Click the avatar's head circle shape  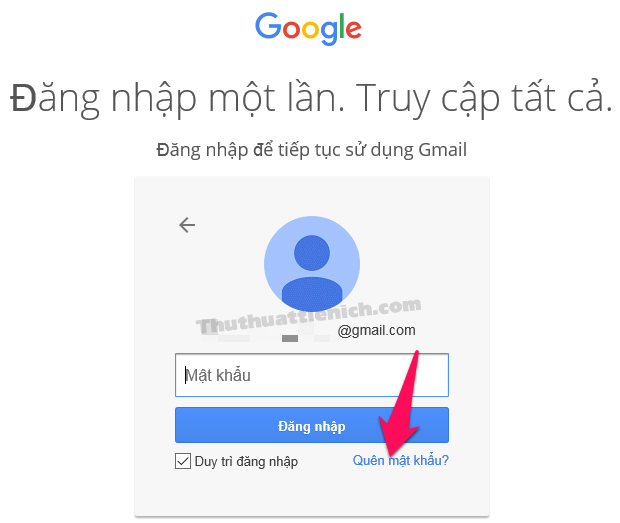click(x=312, y=253)
